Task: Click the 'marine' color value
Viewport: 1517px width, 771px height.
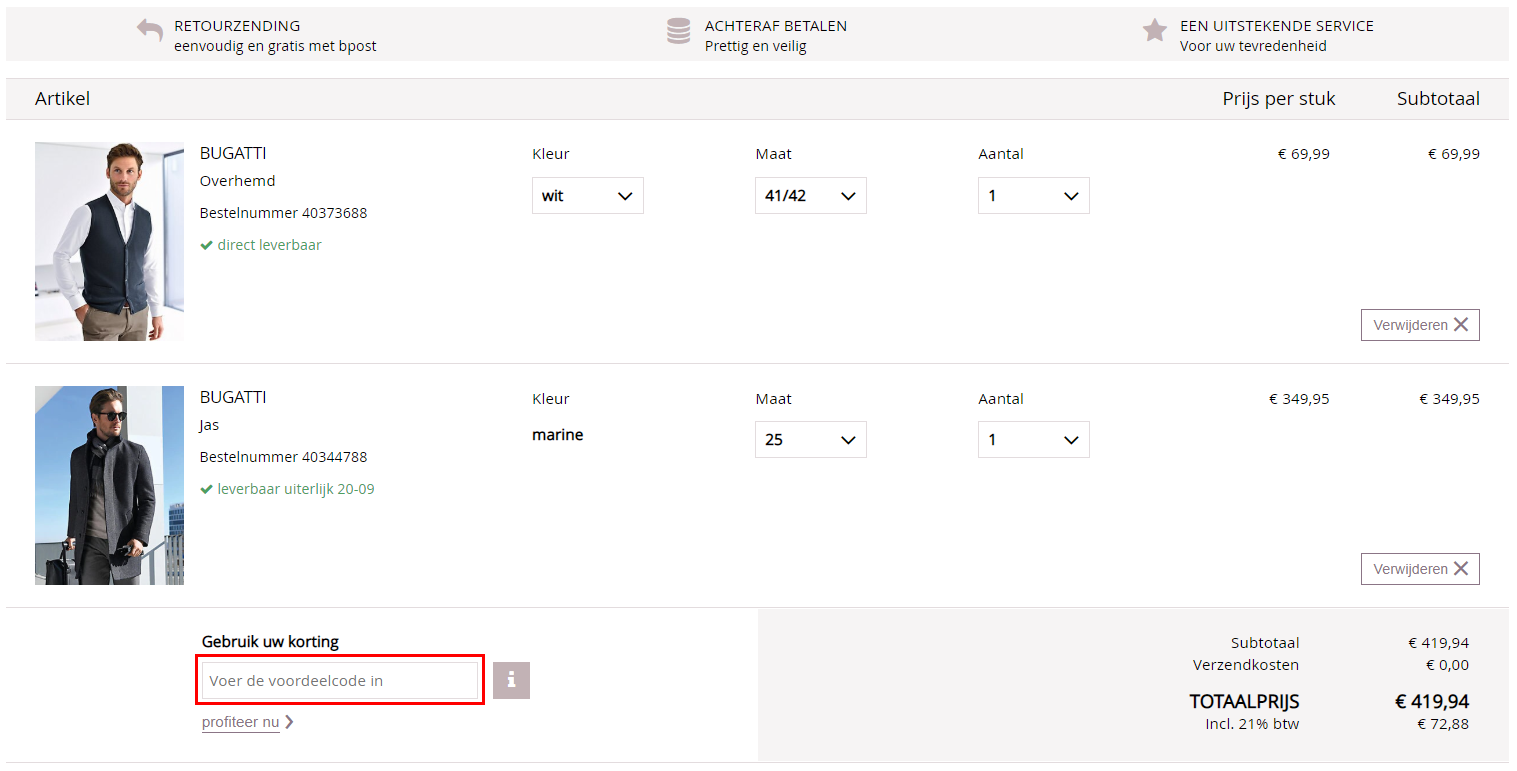Action: tap(558, 435)
